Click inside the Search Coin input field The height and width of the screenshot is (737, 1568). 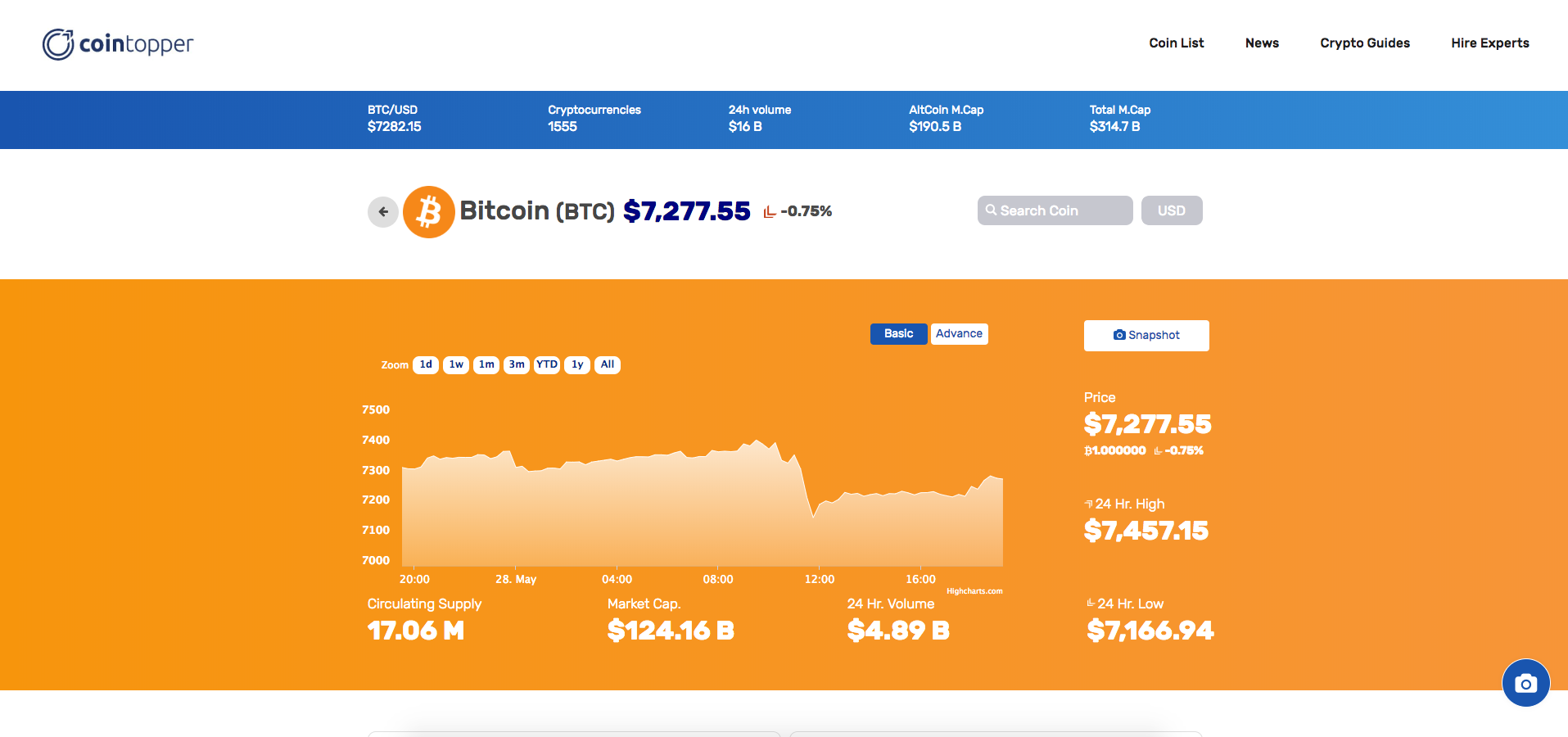(x=1056, y=210)
